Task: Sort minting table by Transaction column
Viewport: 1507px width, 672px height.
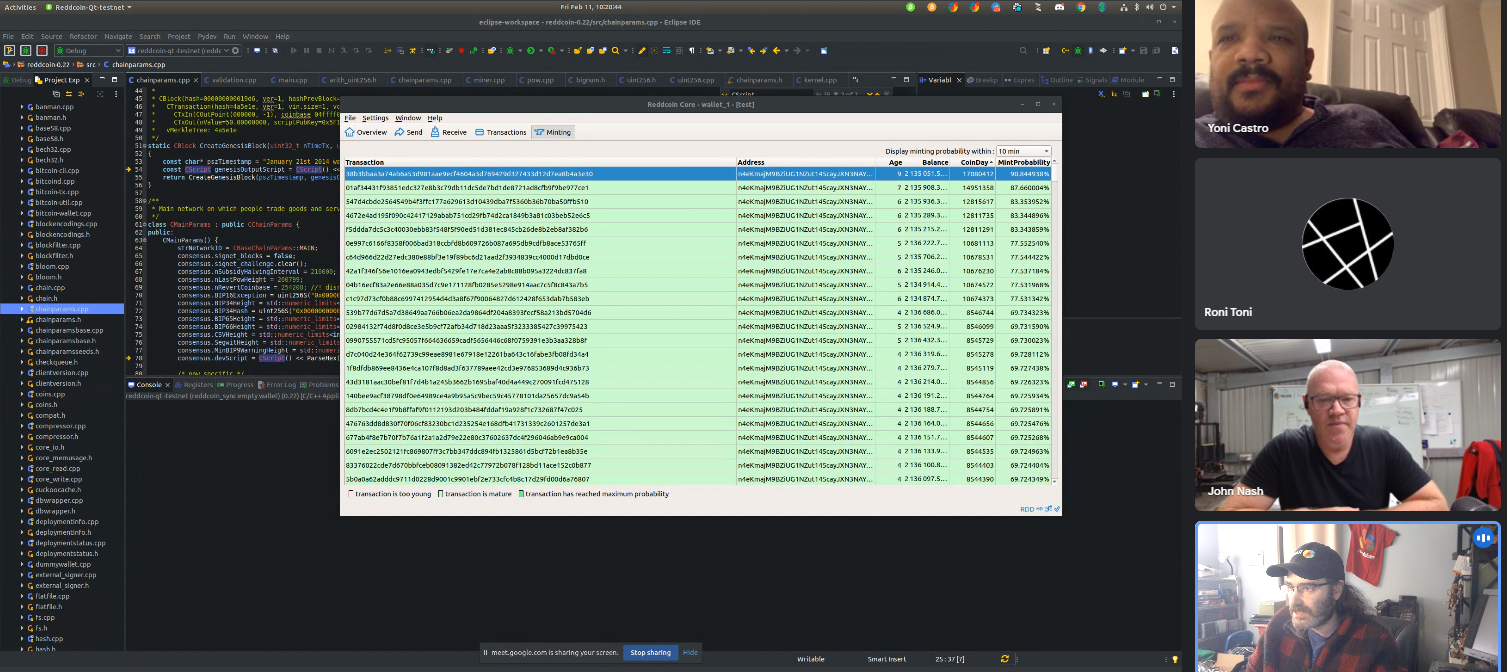Action: coord(540,162)
